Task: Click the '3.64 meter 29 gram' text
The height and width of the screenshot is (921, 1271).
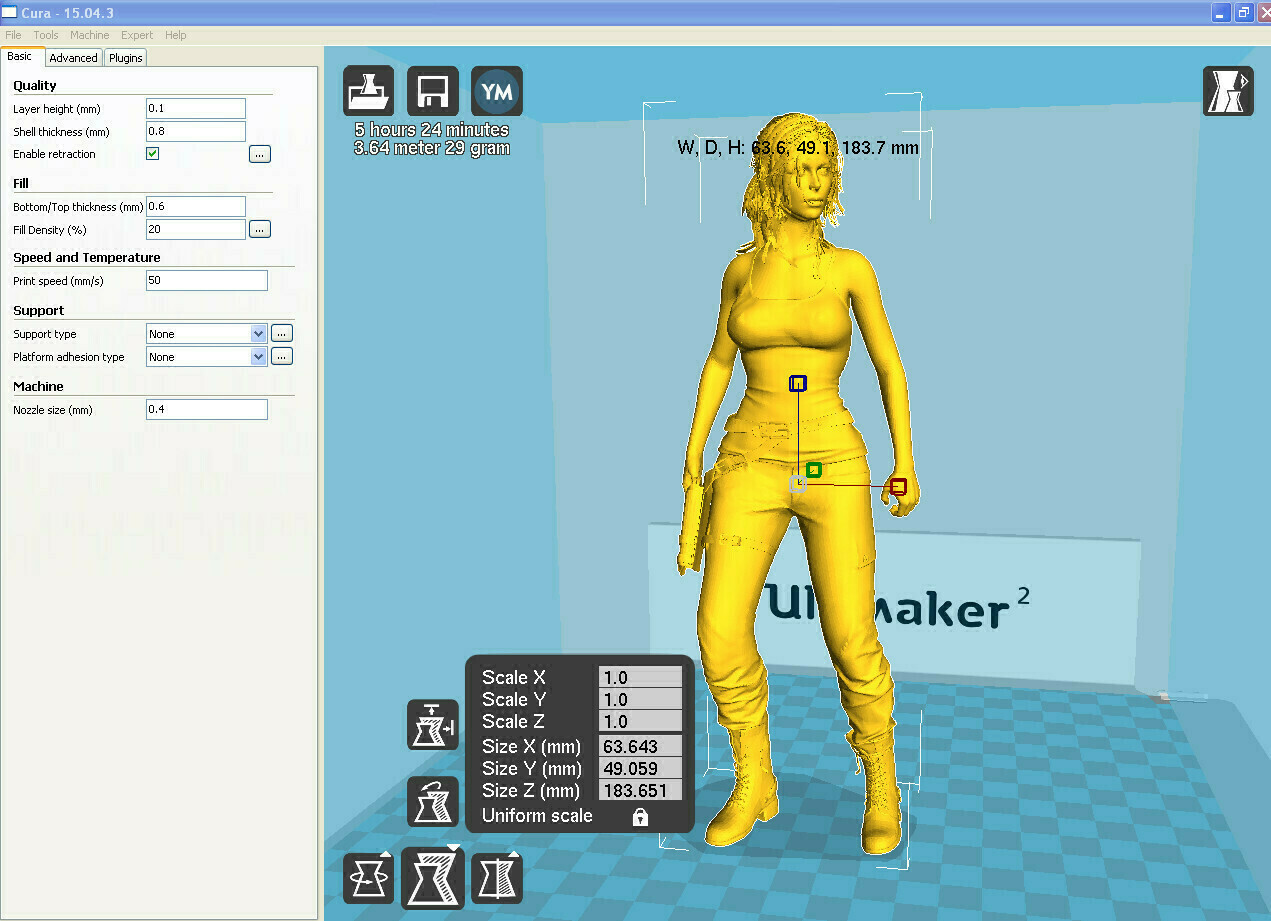Action: click(431, 148)
